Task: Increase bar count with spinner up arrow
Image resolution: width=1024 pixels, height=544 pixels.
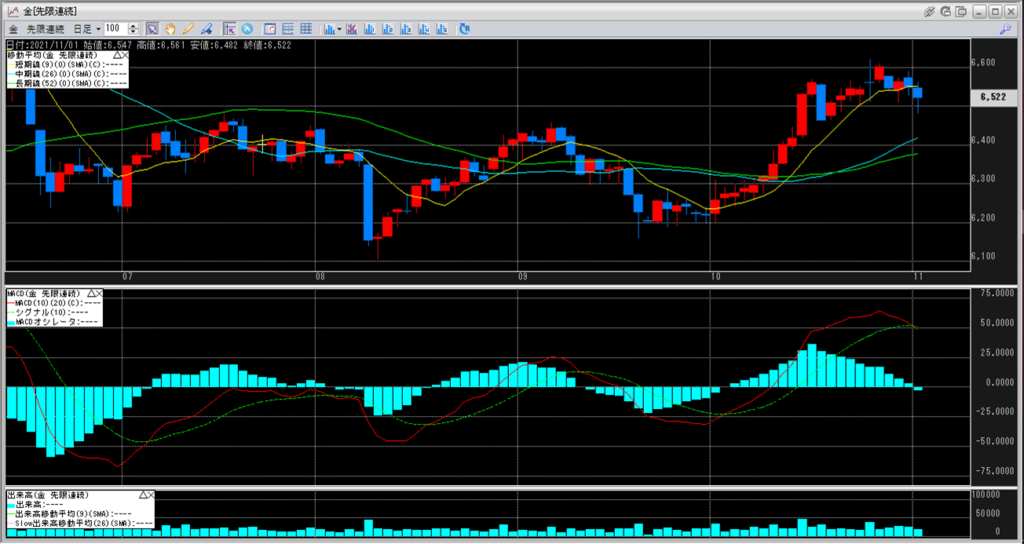Action: point(133,26)
